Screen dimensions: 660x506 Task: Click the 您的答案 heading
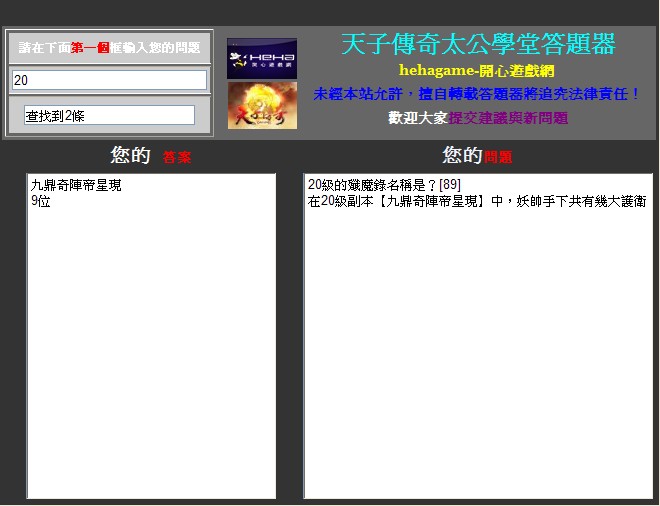coord(151,155)
